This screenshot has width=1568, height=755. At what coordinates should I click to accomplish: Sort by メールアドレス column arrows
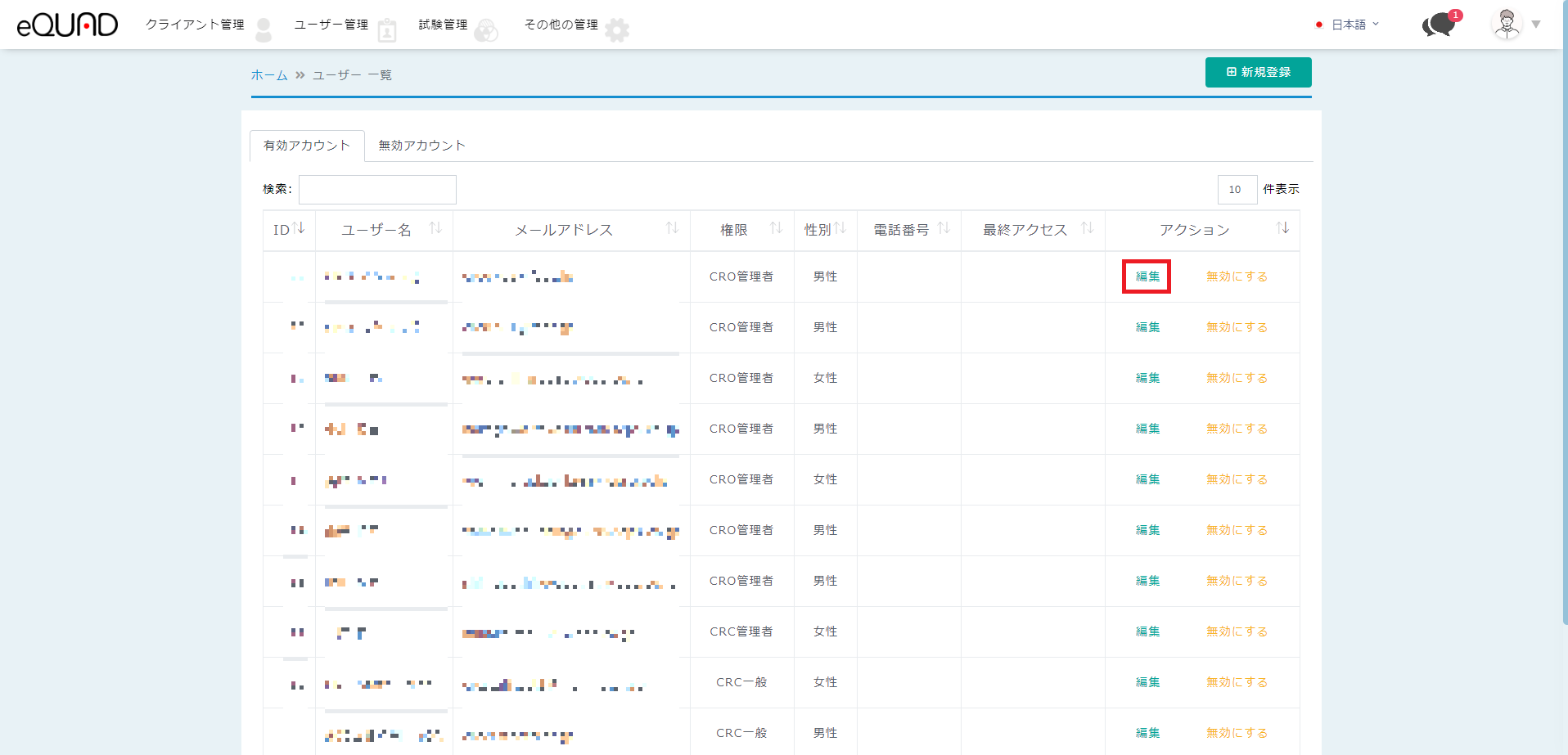click(x=672, y=228)
